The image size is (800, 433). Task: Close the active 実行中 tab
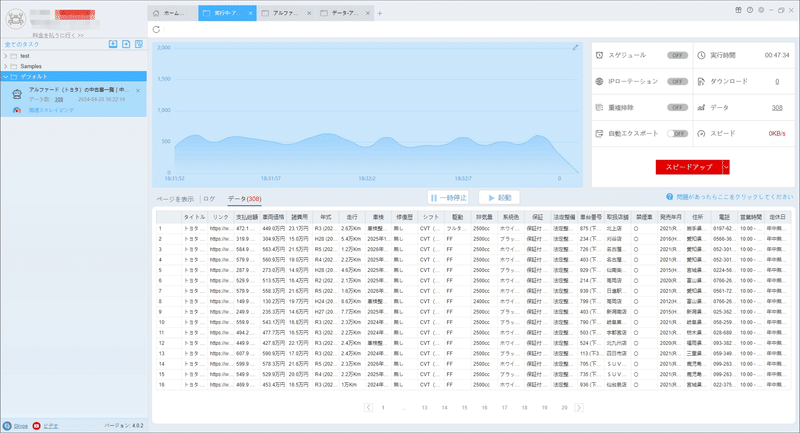251,13
